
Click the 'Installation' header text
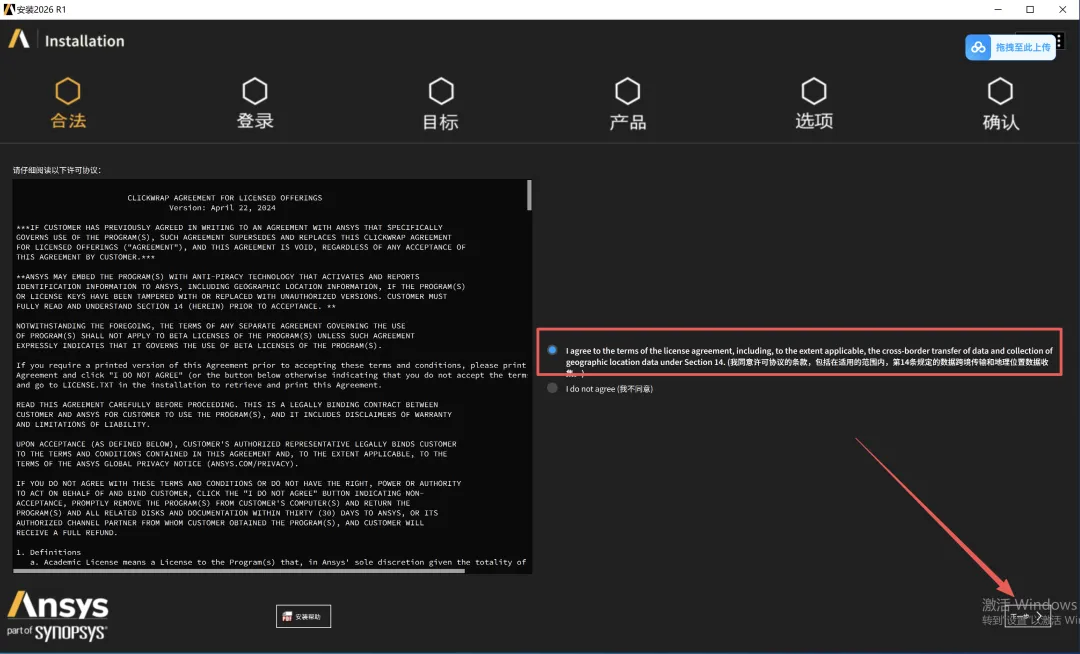coord(85,41)
